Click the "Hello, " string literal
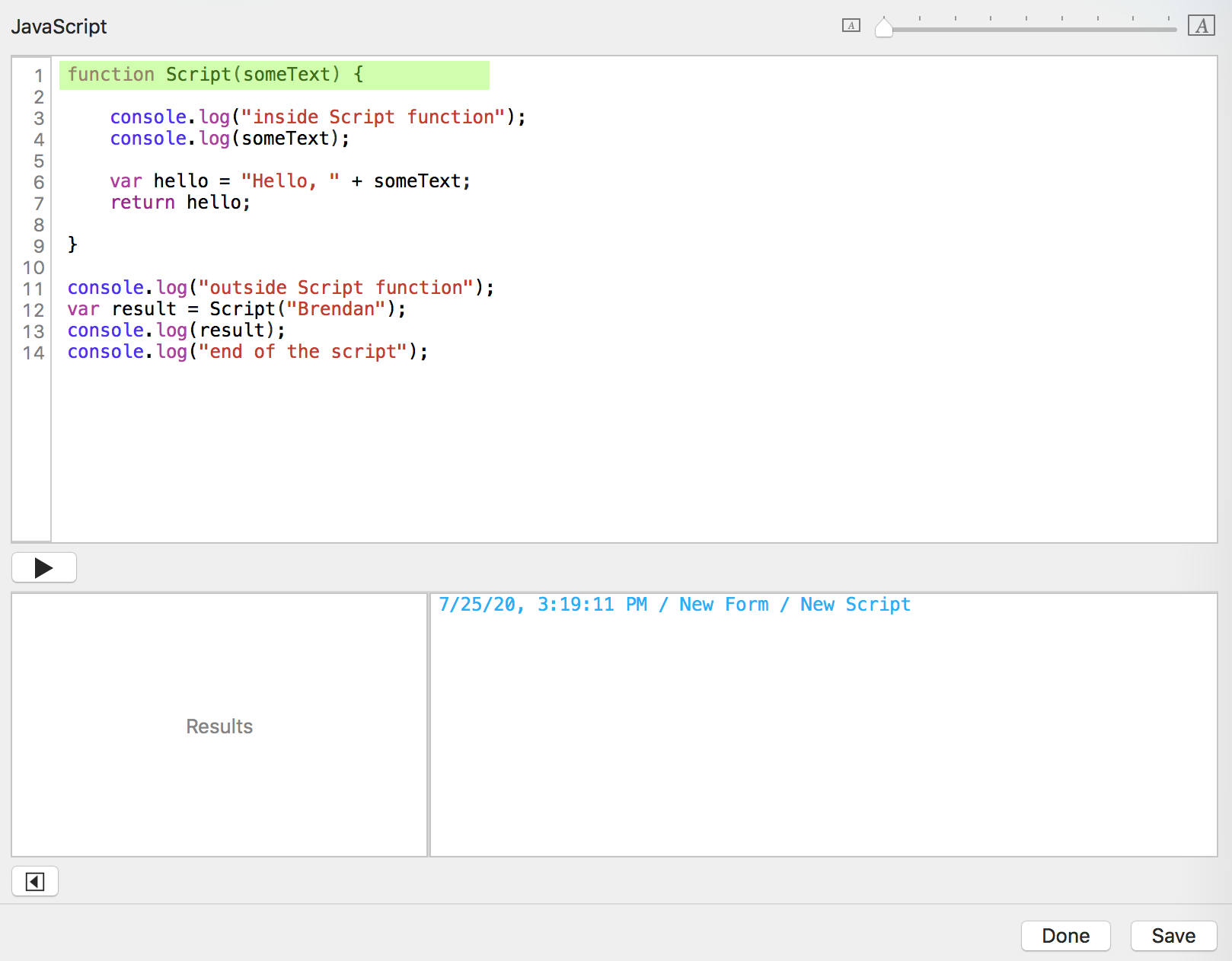 pyautogui.click(x=290, y=181)
